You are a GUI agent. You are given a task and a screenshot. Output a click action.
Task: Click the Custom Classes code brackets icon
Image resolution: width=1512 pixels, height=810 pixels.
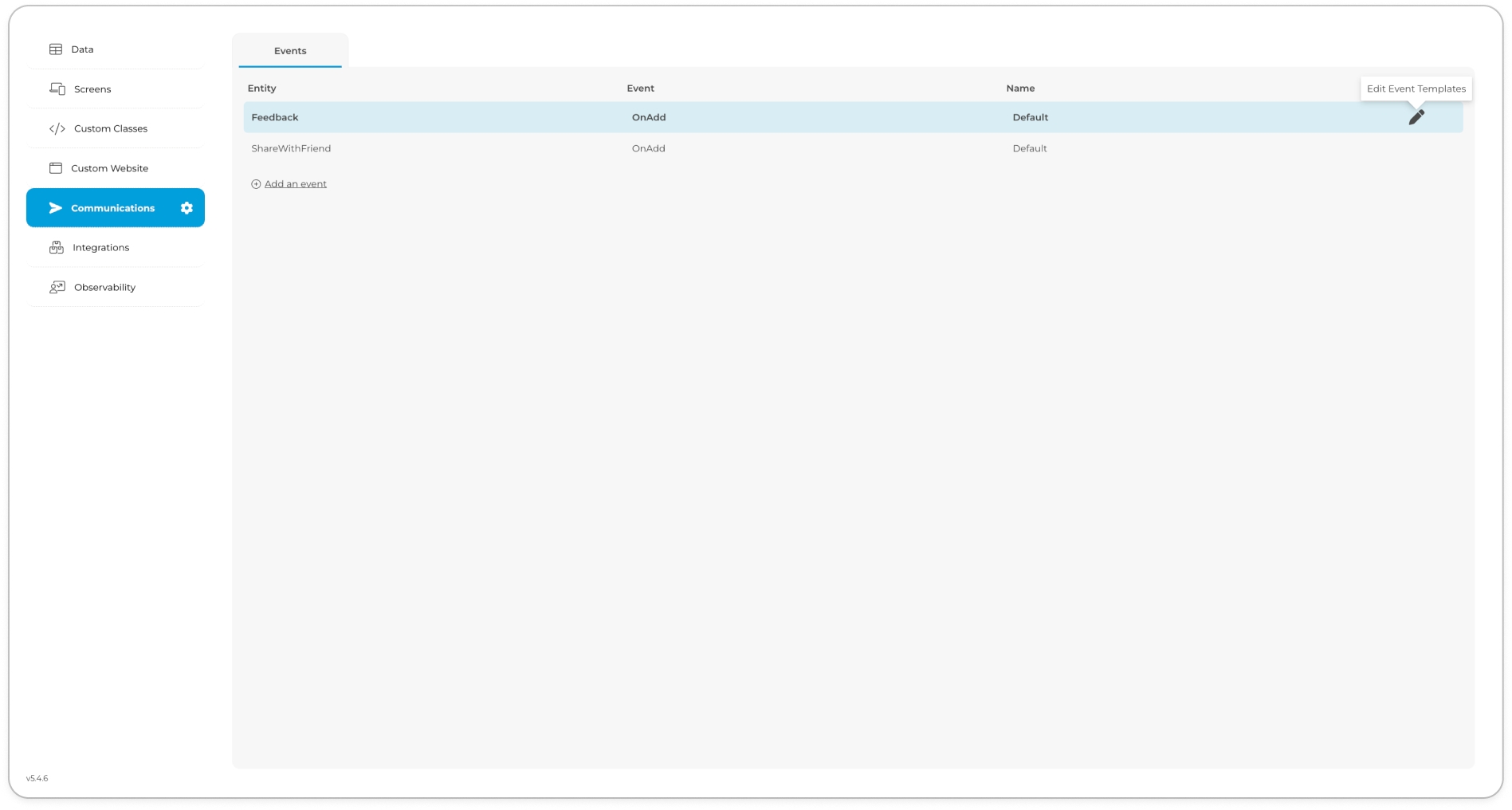[x=57, y=128]
